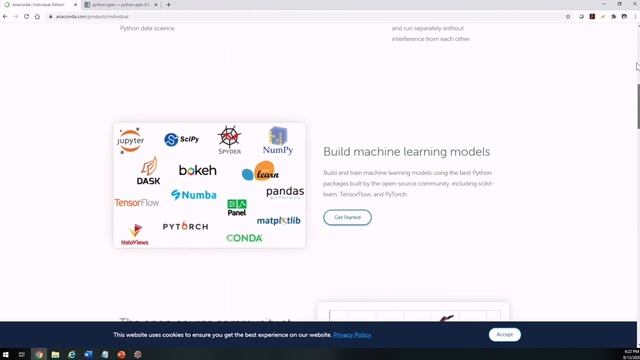The height and width of the screenshot is (360, 640).
Task: Click the Get Started button
Action: click(x=347, y=218)
